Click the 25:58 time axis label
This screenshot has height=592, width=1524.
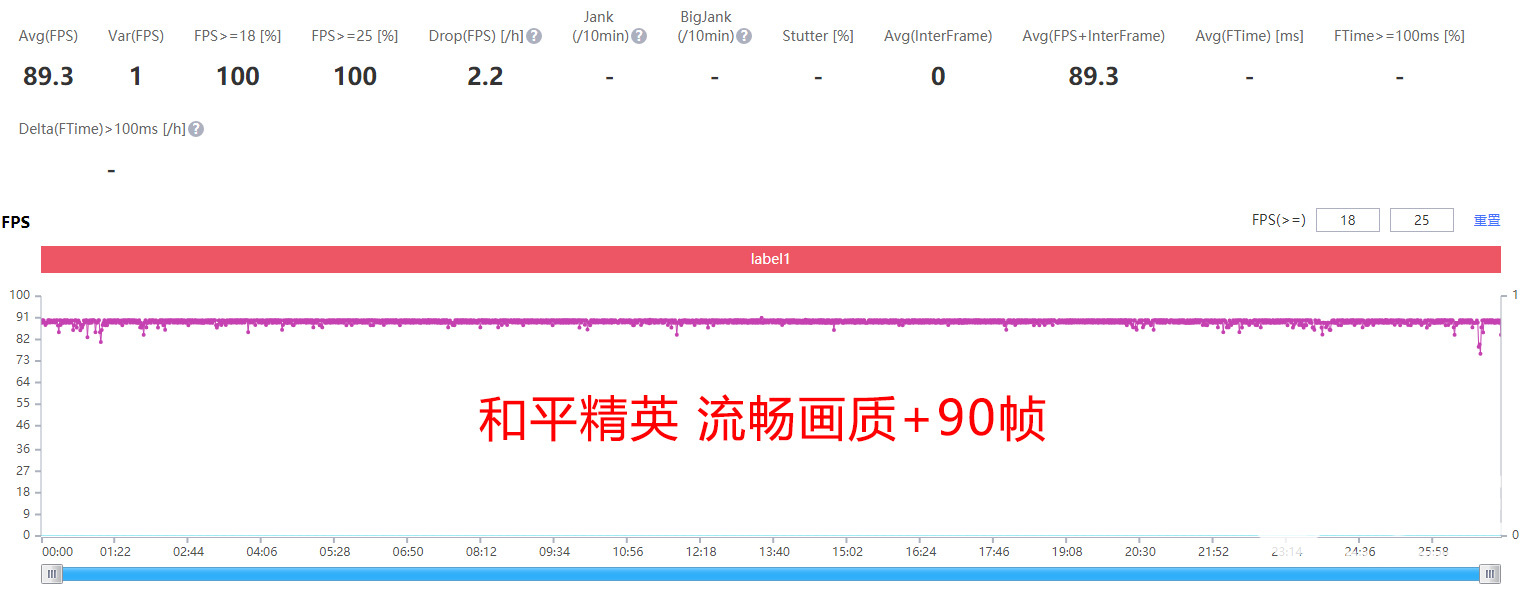coord(1433,552)
